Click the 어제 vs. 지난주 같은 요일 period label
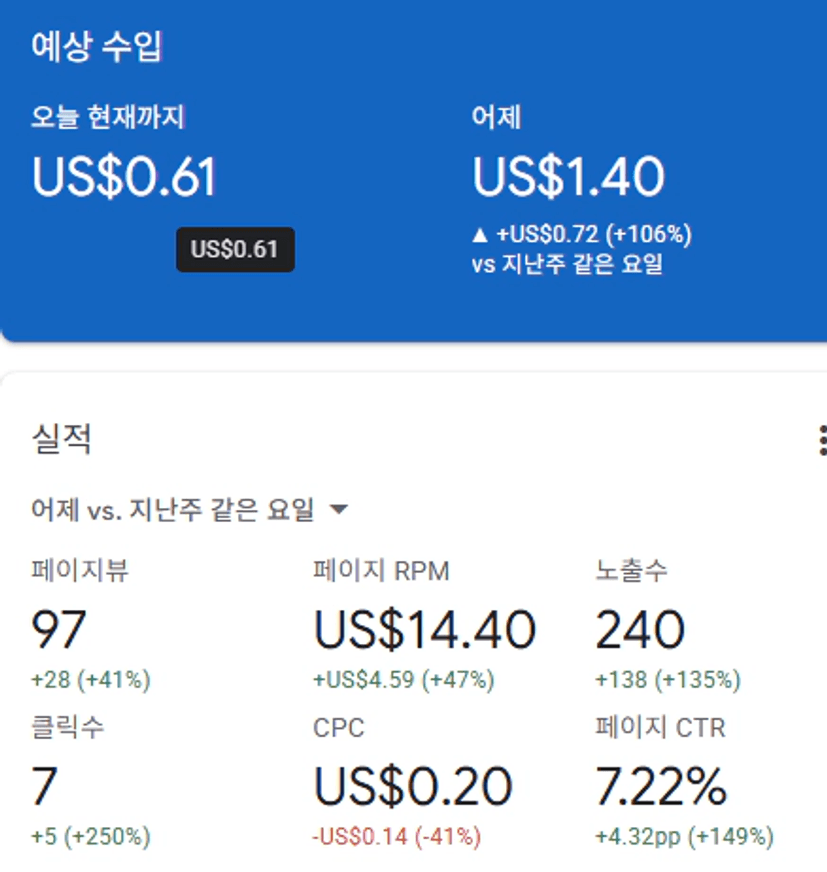The height and width of the screenshot is (872, 827). pos(173,510)
